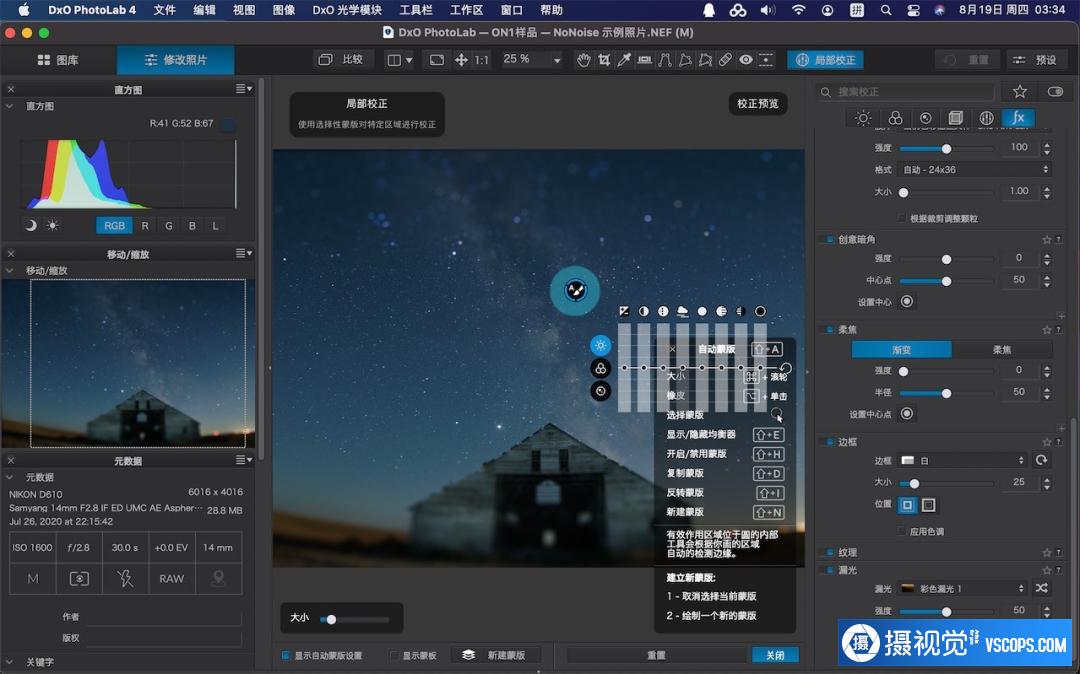This screenshot has width=1080, height=674.
Task: Open the 预设 presets button
Action: [x=1036, y=60]
